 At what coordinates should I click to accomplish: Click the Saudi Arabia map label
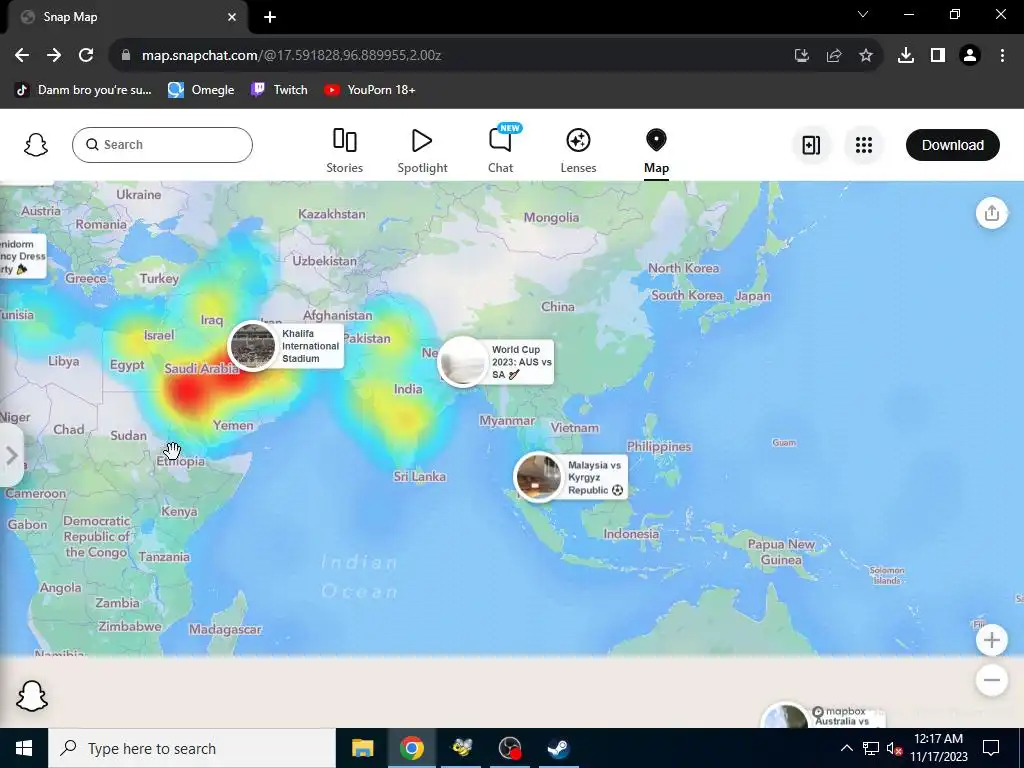click(202, 368)
